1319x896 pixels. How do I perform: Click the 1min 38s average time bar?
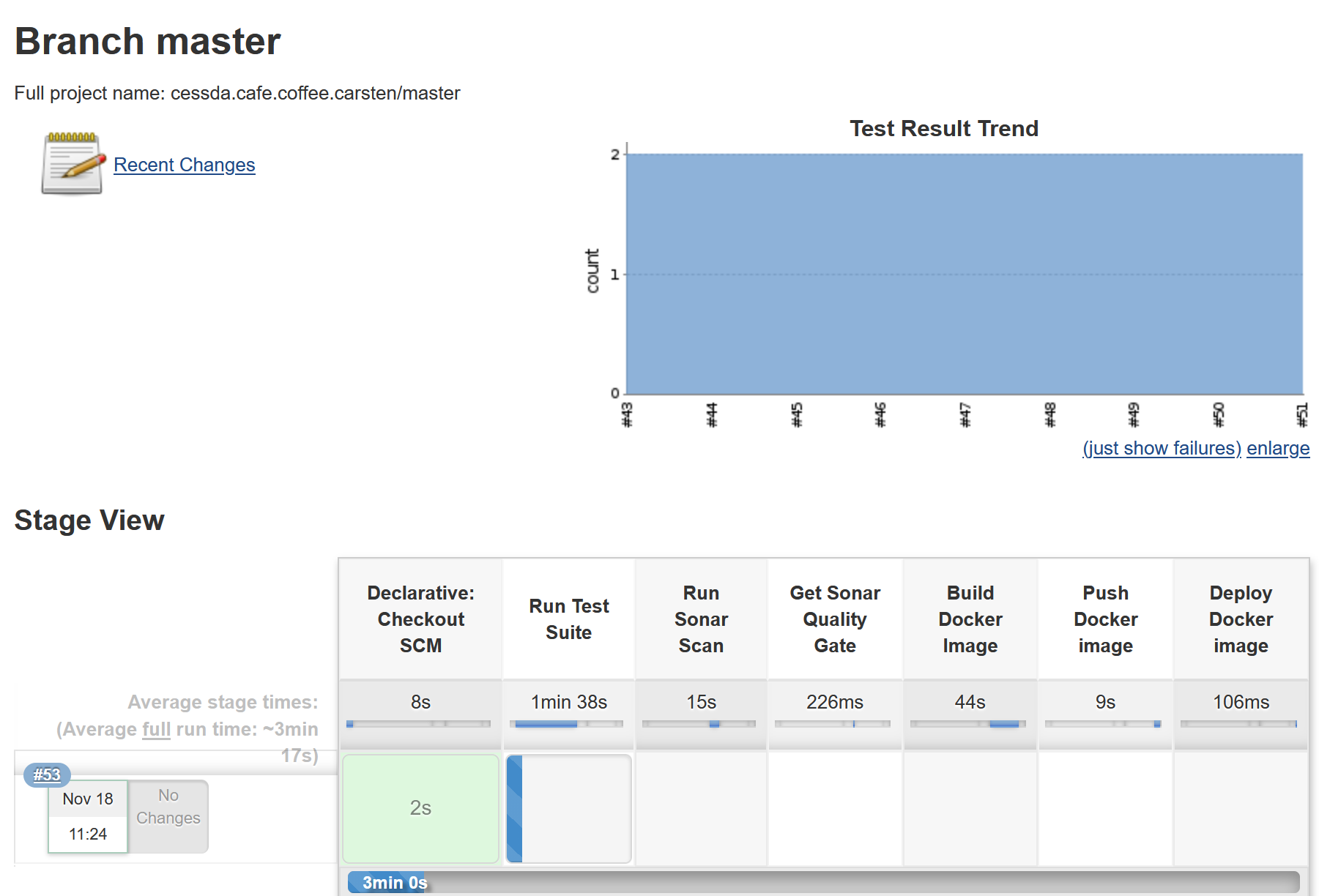click(569, 723)
